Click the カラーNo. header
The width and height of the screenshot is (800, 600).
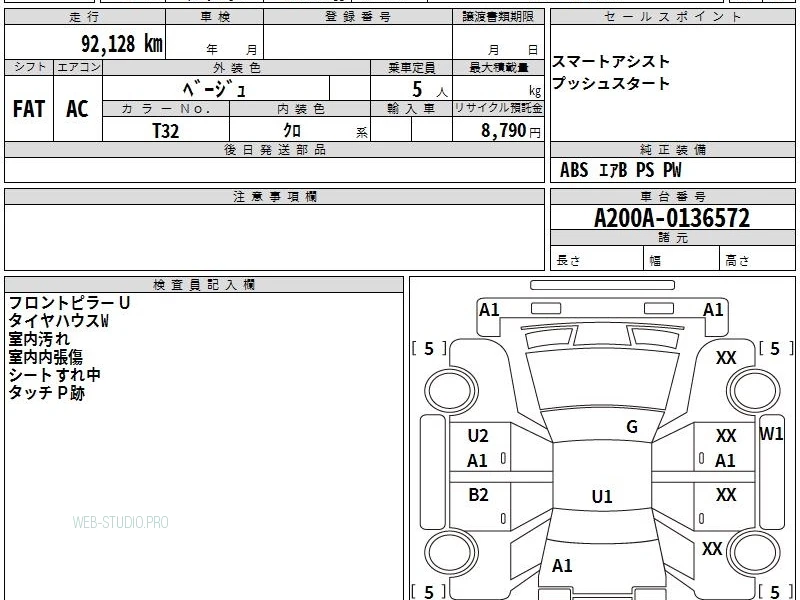coord(166,109)
